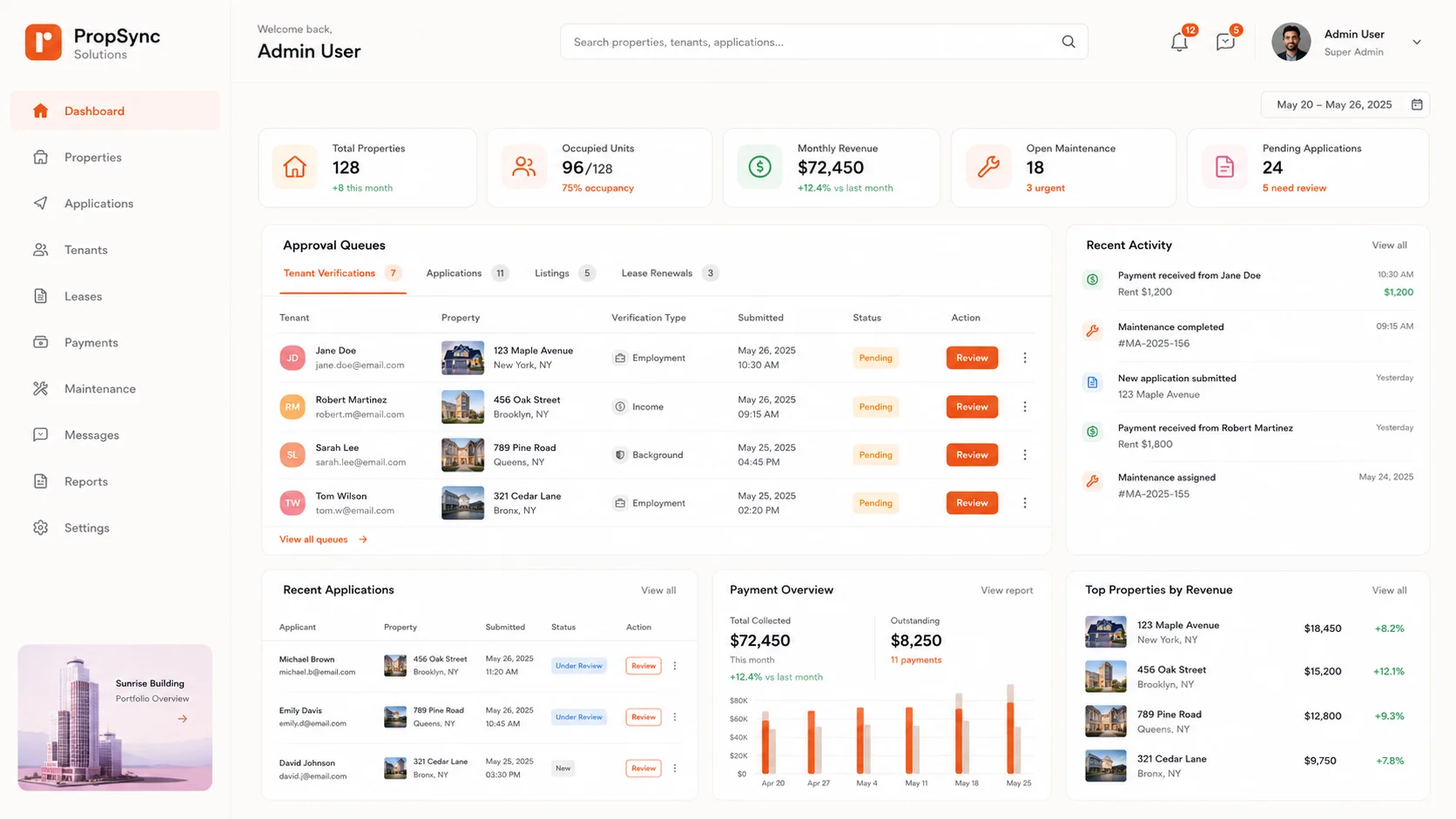
Task: Open 123 Maple Avenue thumbnail in Top Properties
Action: [1106, 632]
